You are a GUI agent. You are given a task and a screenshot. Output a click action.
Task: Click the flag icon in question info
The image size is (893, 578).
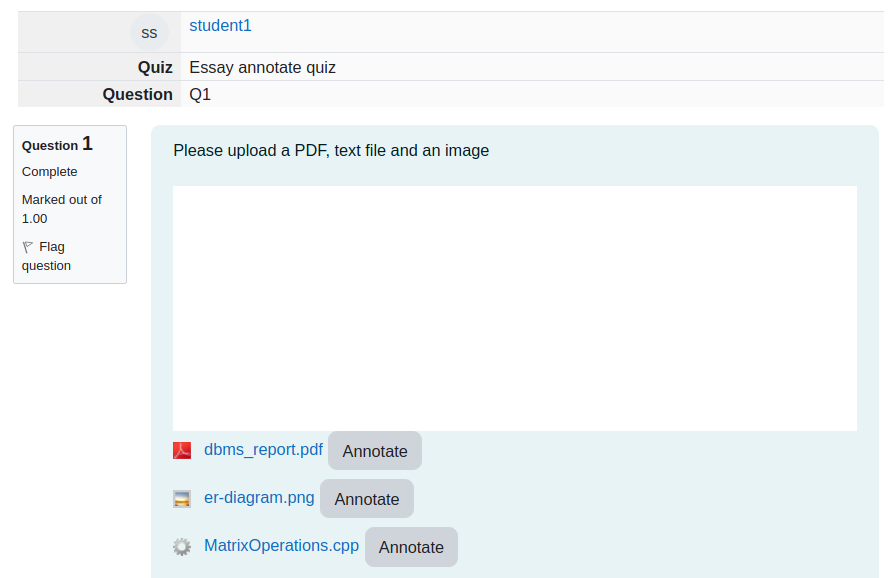[x=27, y=247]
